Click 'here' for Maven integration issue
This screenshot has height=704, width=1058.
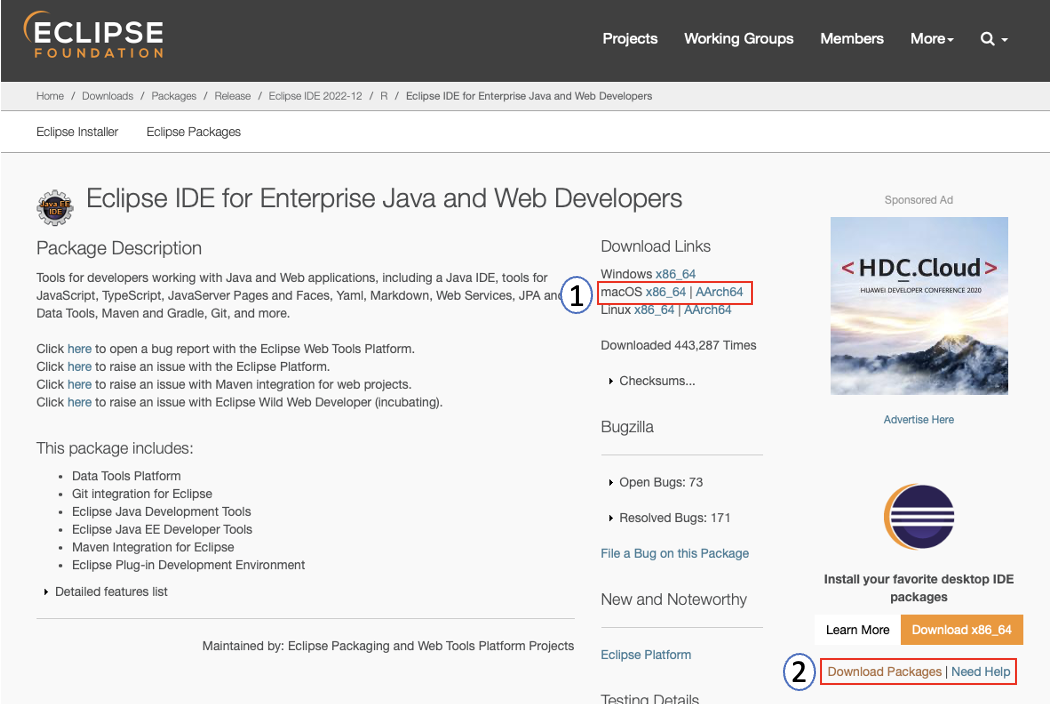[x=79, y=384]
